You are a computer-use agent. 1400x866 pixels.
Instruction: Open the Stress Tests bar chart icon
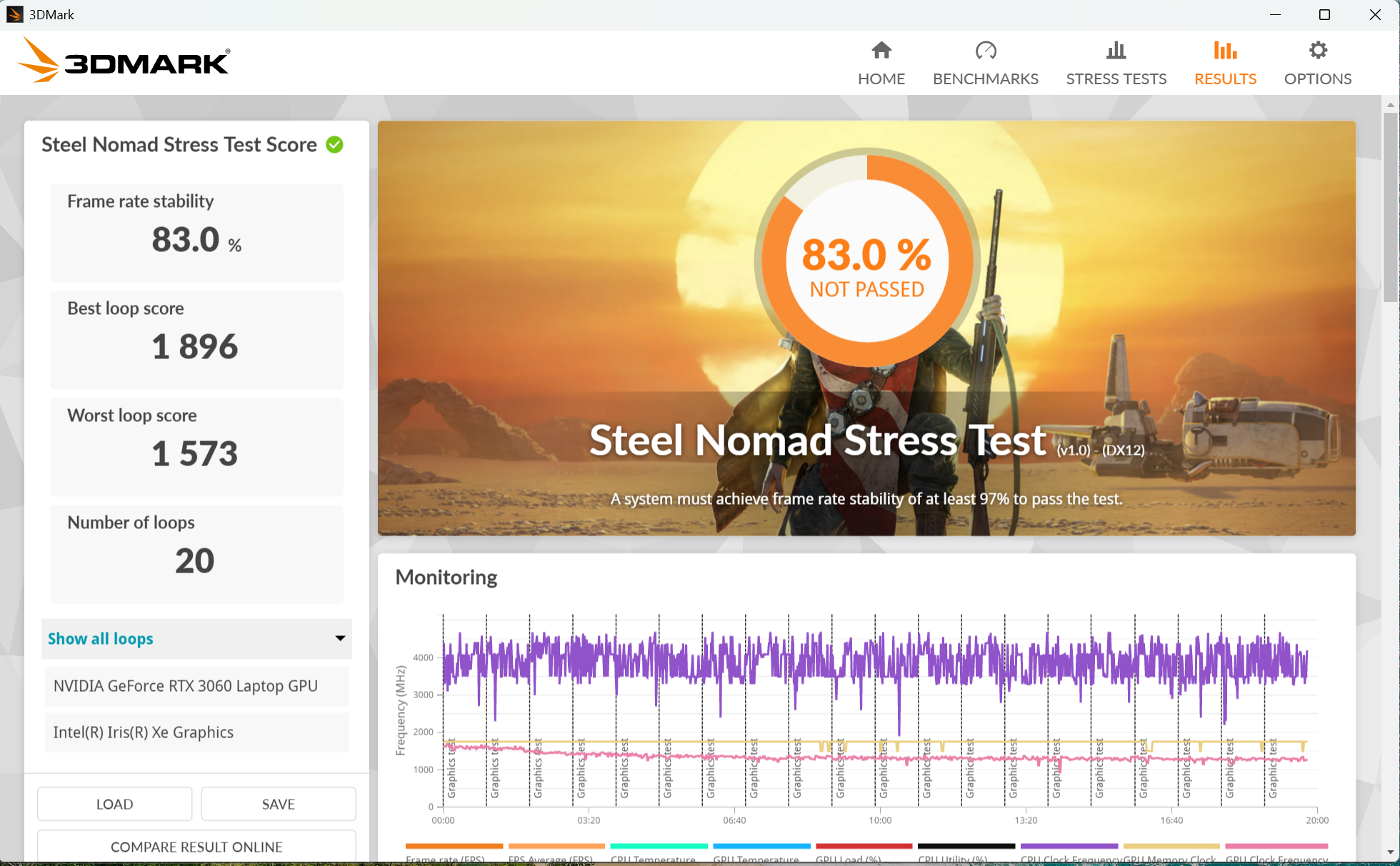[1116, 50]
